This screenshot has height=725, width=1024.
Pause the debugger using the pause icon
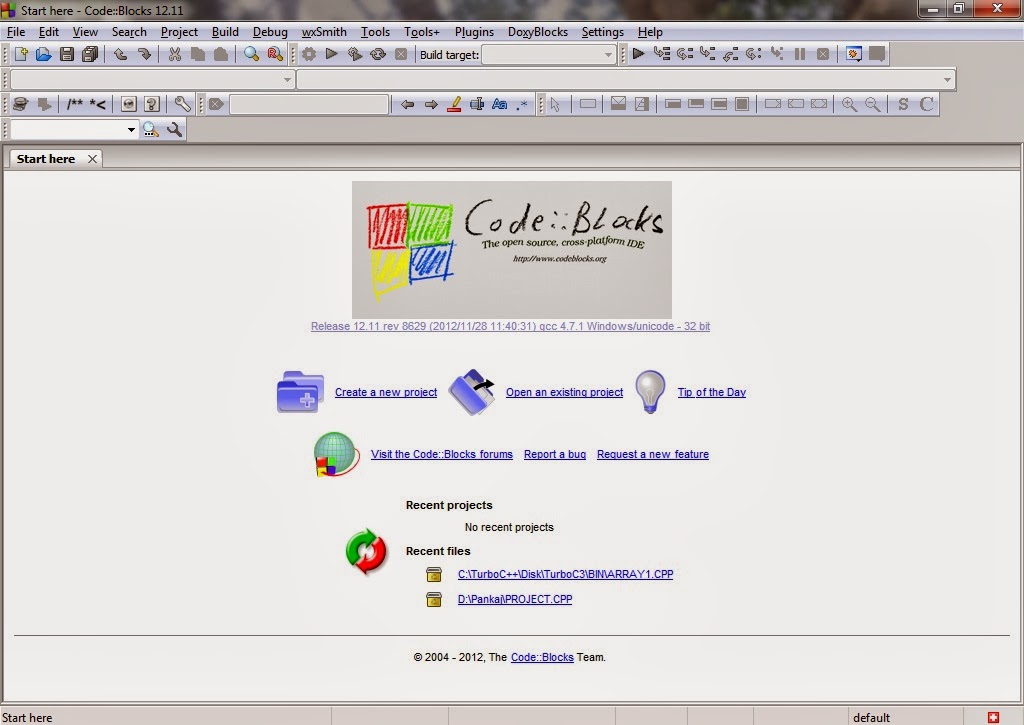click(x=800, y=54)
